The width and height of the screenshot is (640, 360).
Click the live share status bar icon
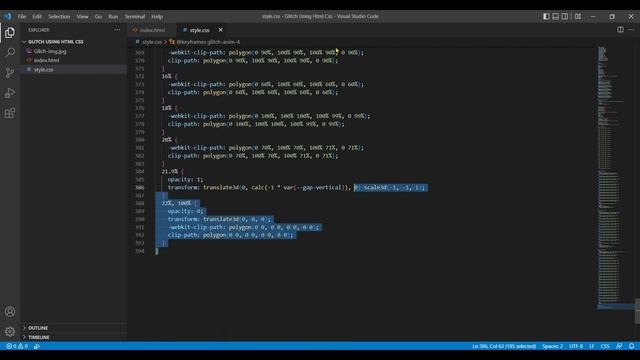tap(37, 346)
